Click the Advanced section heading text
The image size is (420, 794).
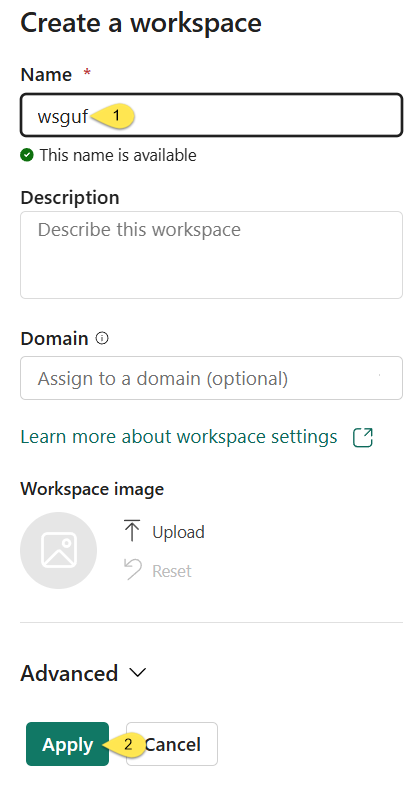[69, 673]
